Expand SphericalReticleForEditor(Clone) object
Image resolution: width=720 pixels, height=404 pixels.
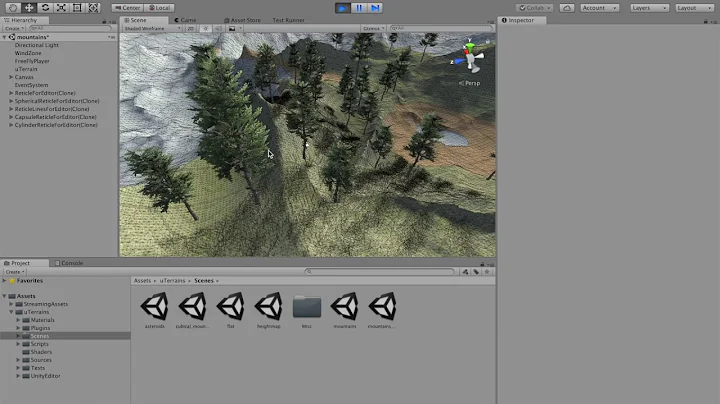(x=11, y=101)
